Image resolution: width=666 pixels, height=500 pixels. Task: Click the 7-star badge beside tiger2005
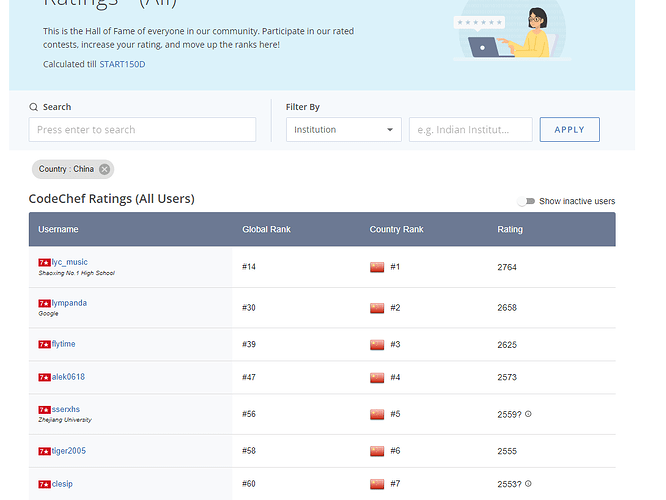[45, 451]
